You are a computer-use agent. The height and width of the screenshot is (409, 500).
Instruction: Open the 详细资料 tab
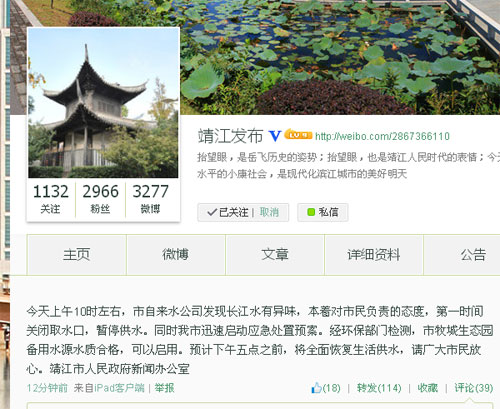(374, 255)
